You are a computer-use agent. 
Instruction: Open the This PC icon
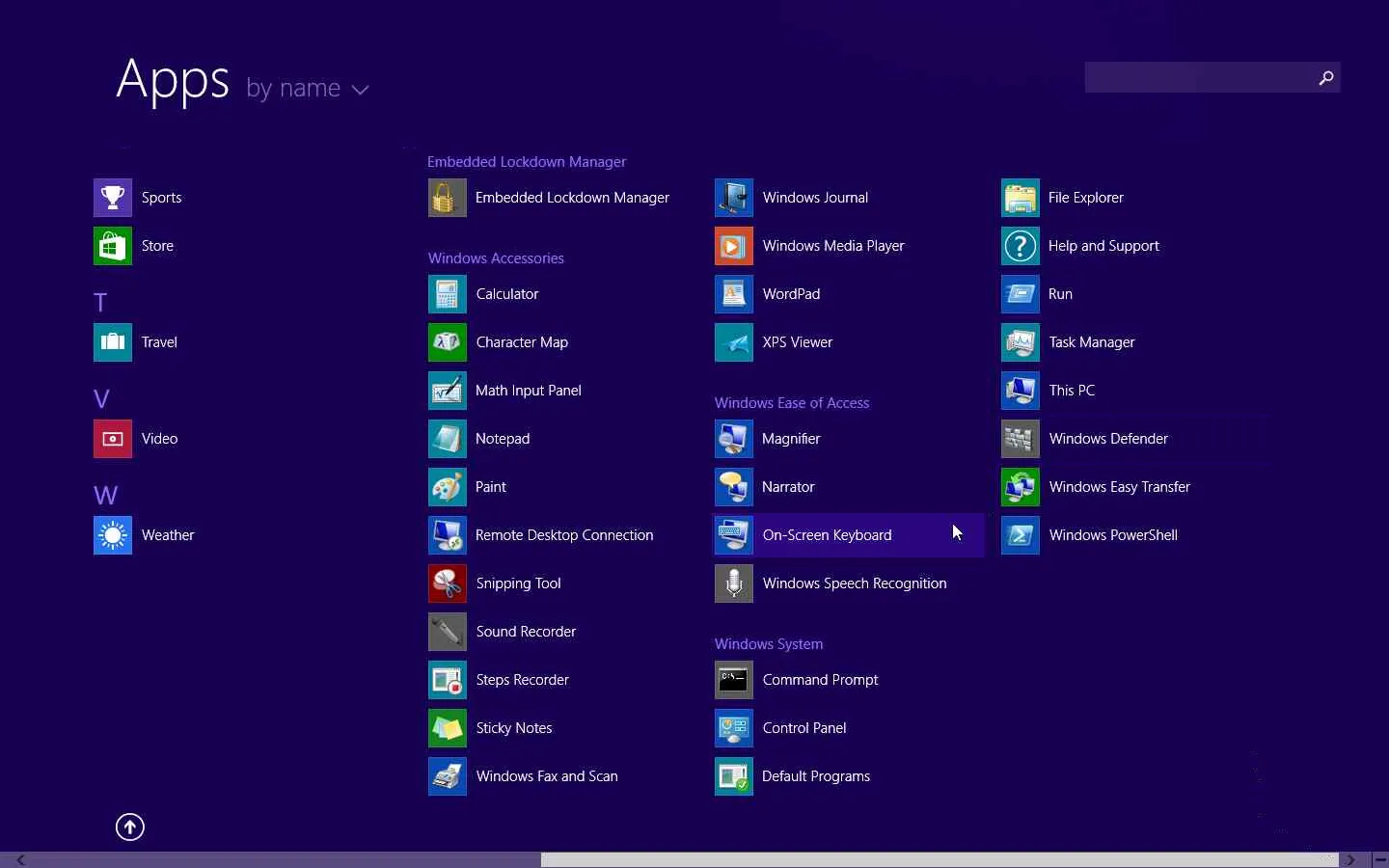click(1021, 391)
